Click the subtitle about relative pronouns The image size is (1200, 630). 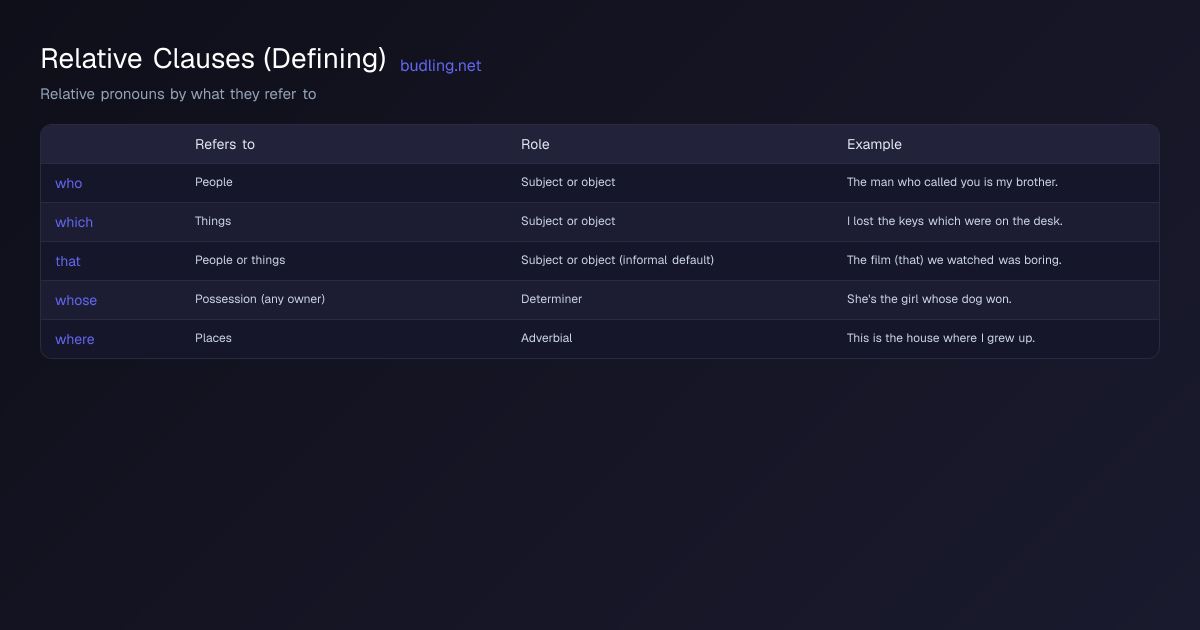coord(178,94)
